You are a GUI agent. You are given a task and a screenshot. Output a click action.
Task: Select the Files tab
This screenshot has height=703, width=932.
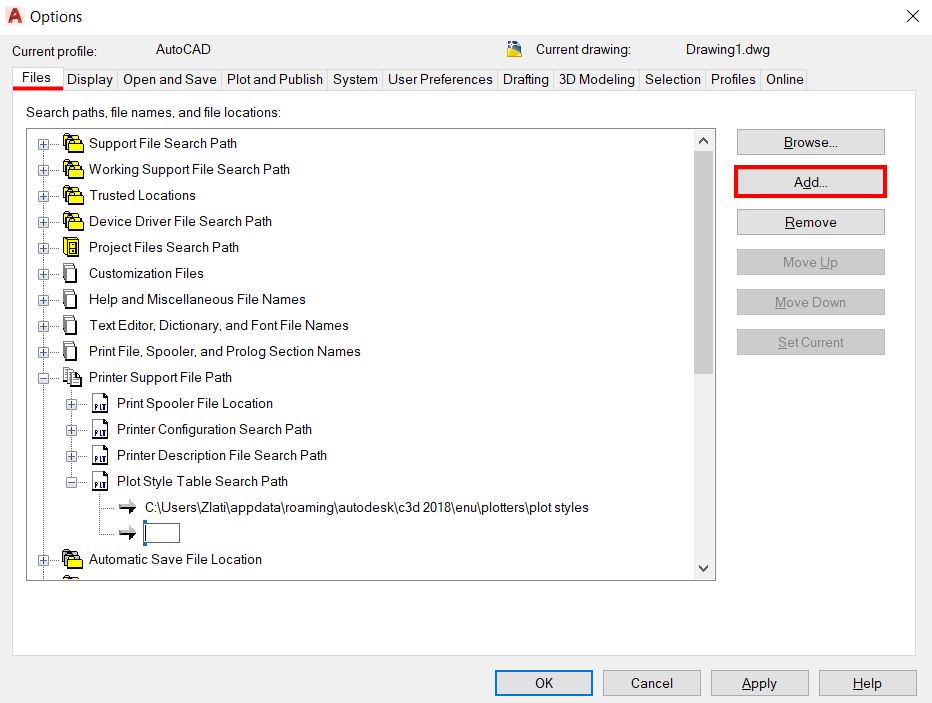[x=37, y=78]
